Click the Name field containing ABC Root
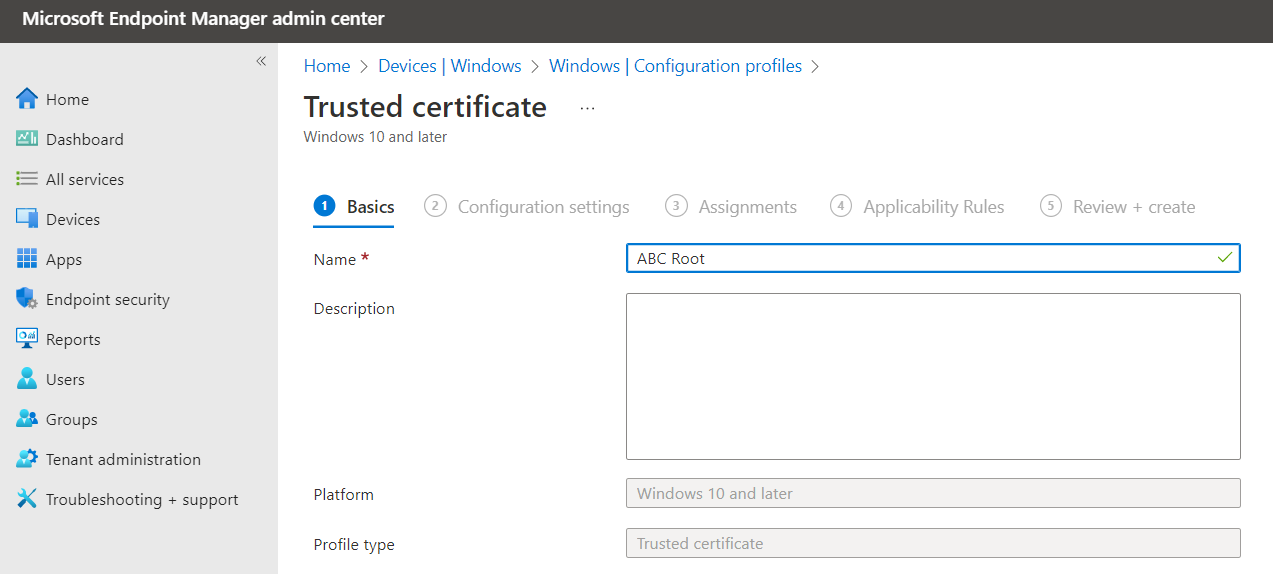This screenshot has width=1273, height=574. [x=920, y=258]
